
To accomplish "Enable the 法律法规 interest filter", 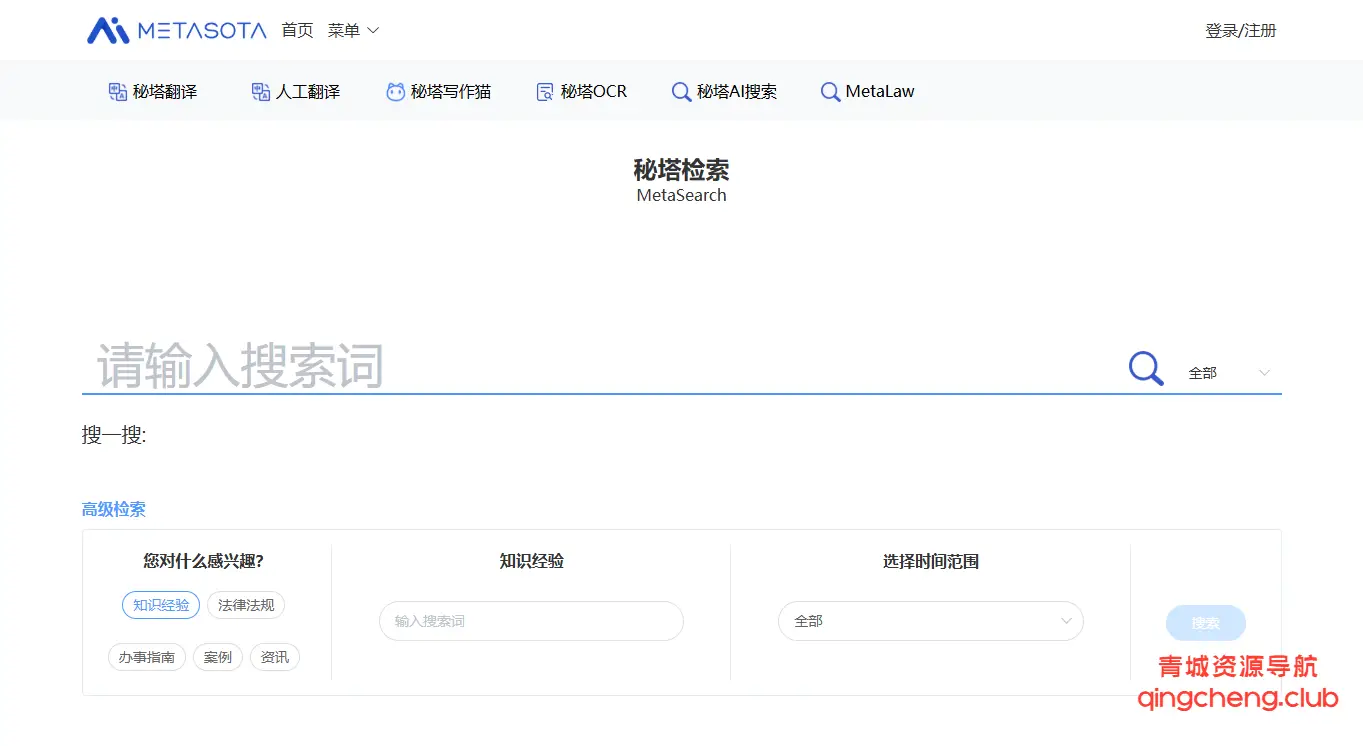I will pyautogui.click(x=246, y=605).
